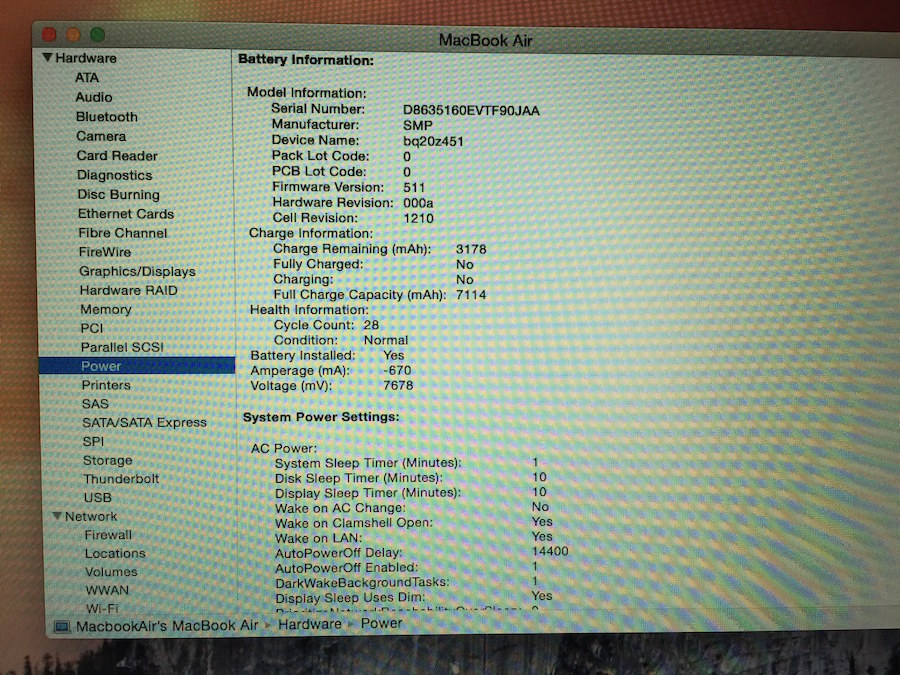This screenshot has height=675, width=900.
Task: Select SAS in the sidebar
Action: pyautogui.click(x=95, y=404)
